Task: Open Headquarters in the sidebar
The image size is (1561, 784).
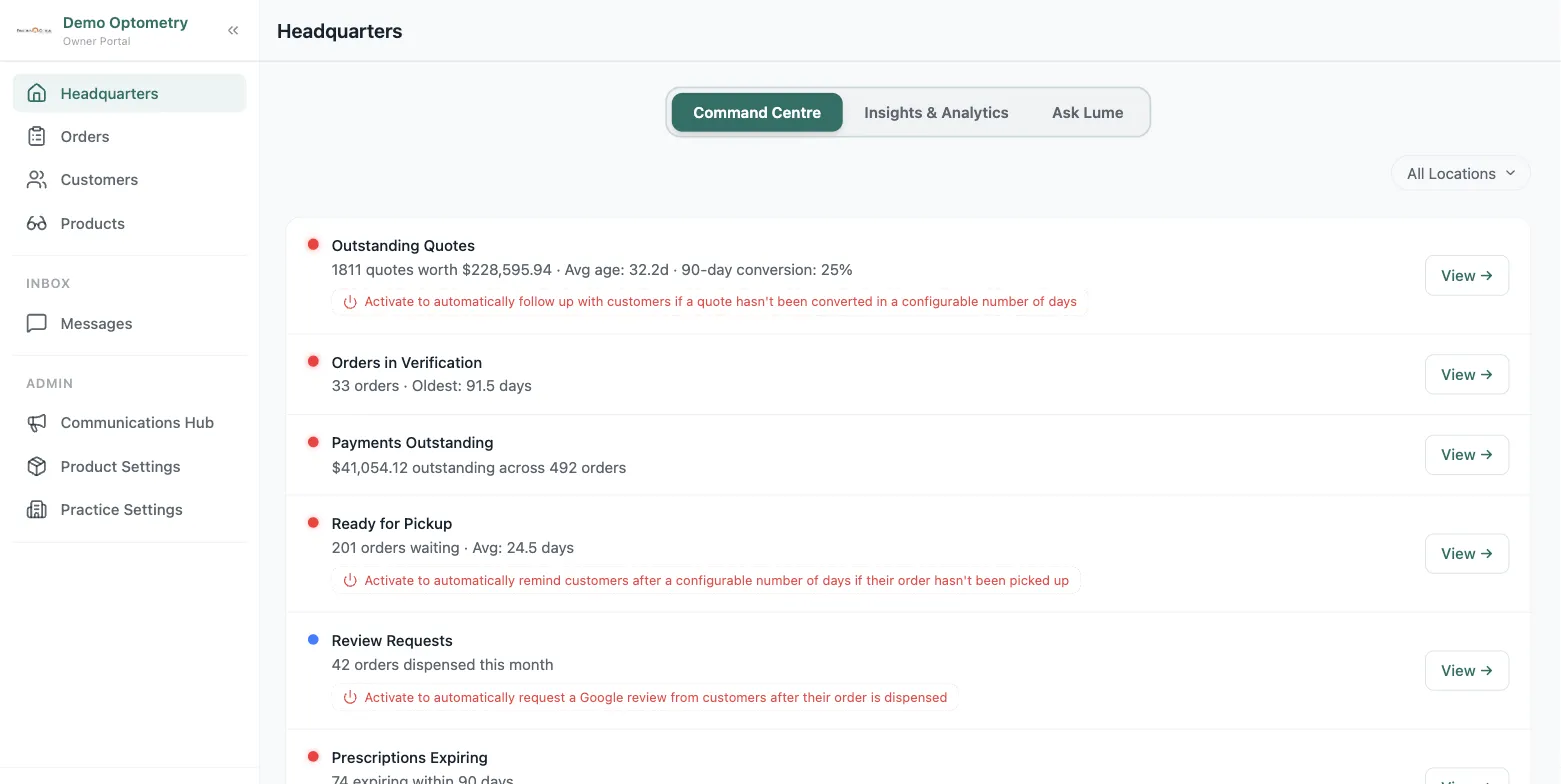Action: pyautogui.click(x=129, y=93)
